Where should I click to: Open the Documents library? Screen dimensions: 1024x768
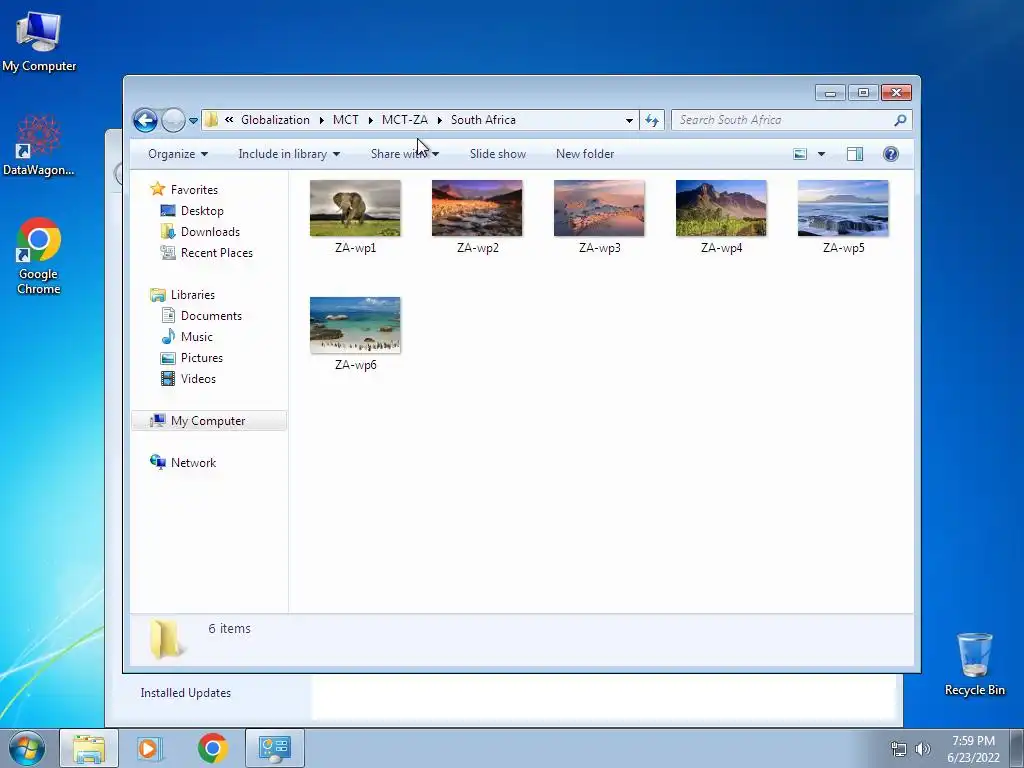(x=210, y=316)
